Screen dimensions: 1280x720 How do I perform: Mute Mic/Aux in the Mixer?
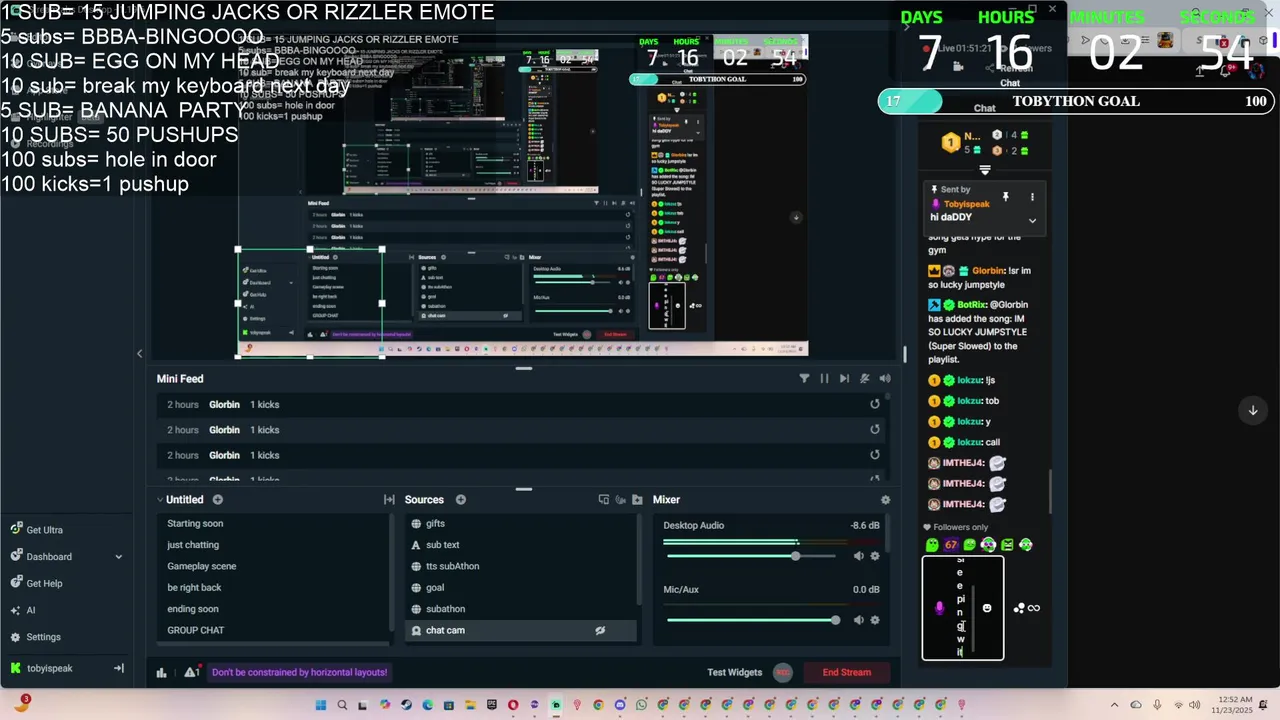(858, 620)
